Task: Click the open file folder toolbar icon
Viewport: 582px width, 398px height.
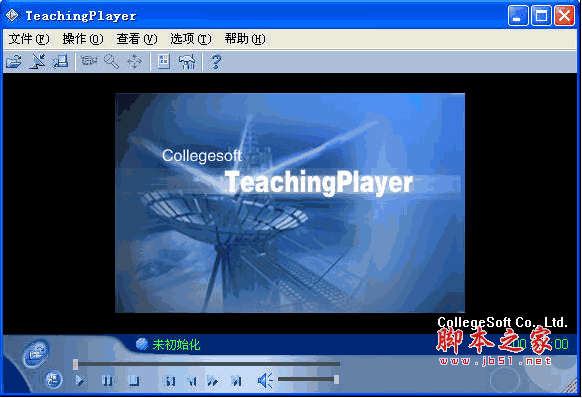Action: pos(14,61)
